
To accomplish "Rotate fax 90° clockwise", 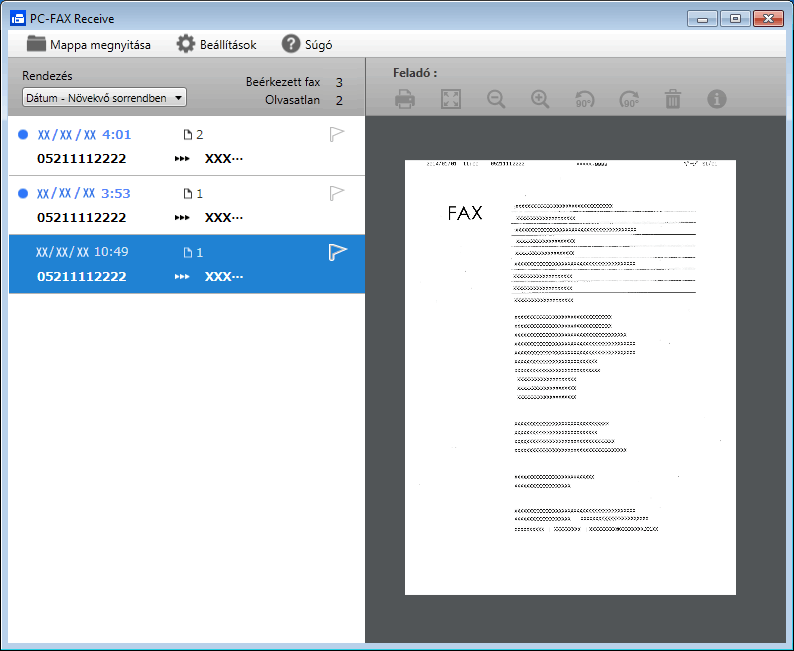I will click(x=629, y=100).
